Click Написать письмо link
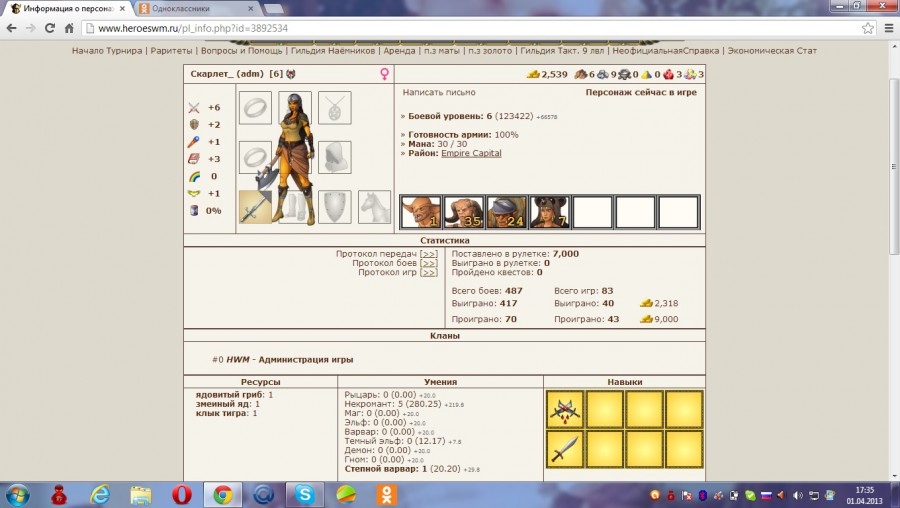This screenshot has height=508, width=900. (x=439, y=92)
